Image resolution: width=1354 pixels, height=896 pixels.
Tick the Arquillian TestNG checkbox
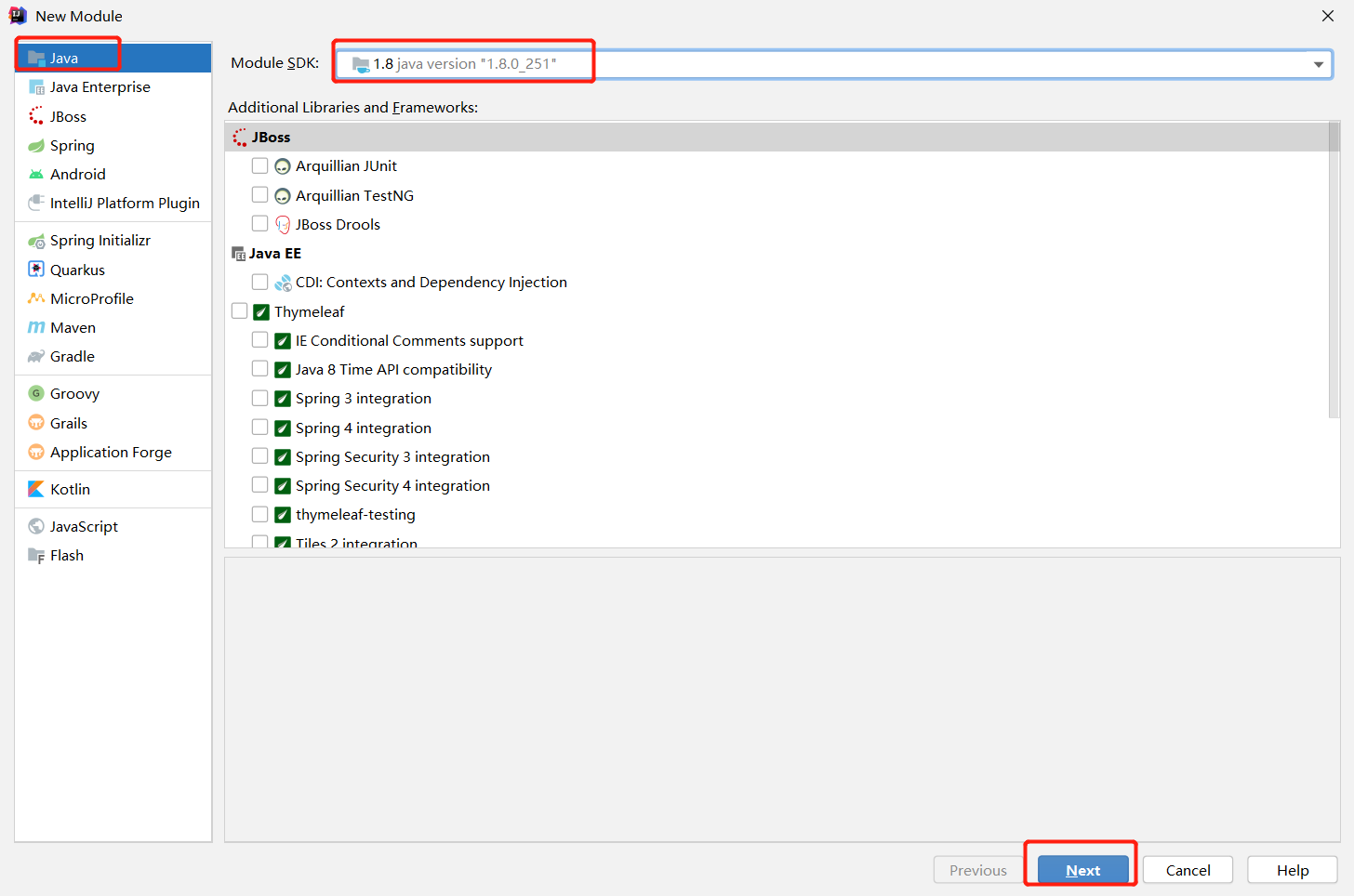tap(260, 195)
